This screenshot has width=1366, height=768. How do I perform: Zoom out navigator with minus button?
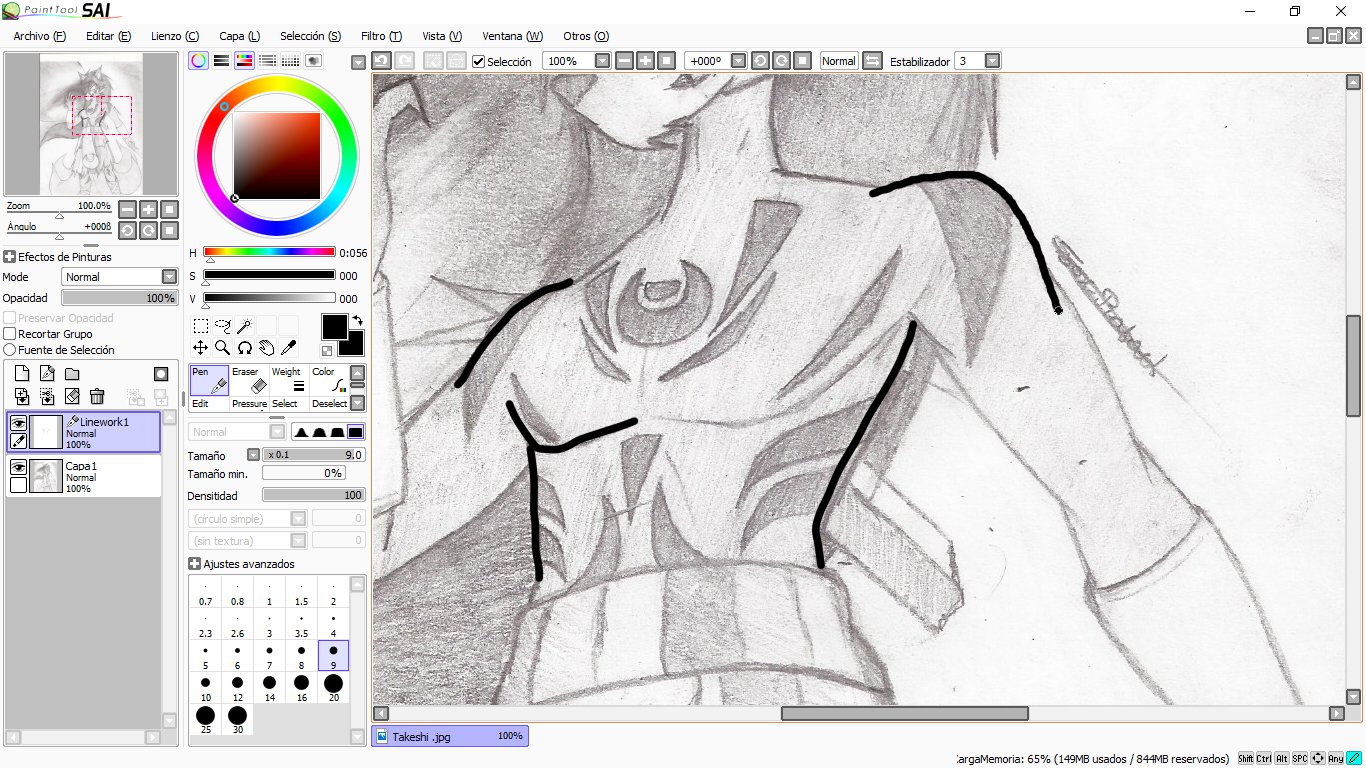tap(127, 209)
